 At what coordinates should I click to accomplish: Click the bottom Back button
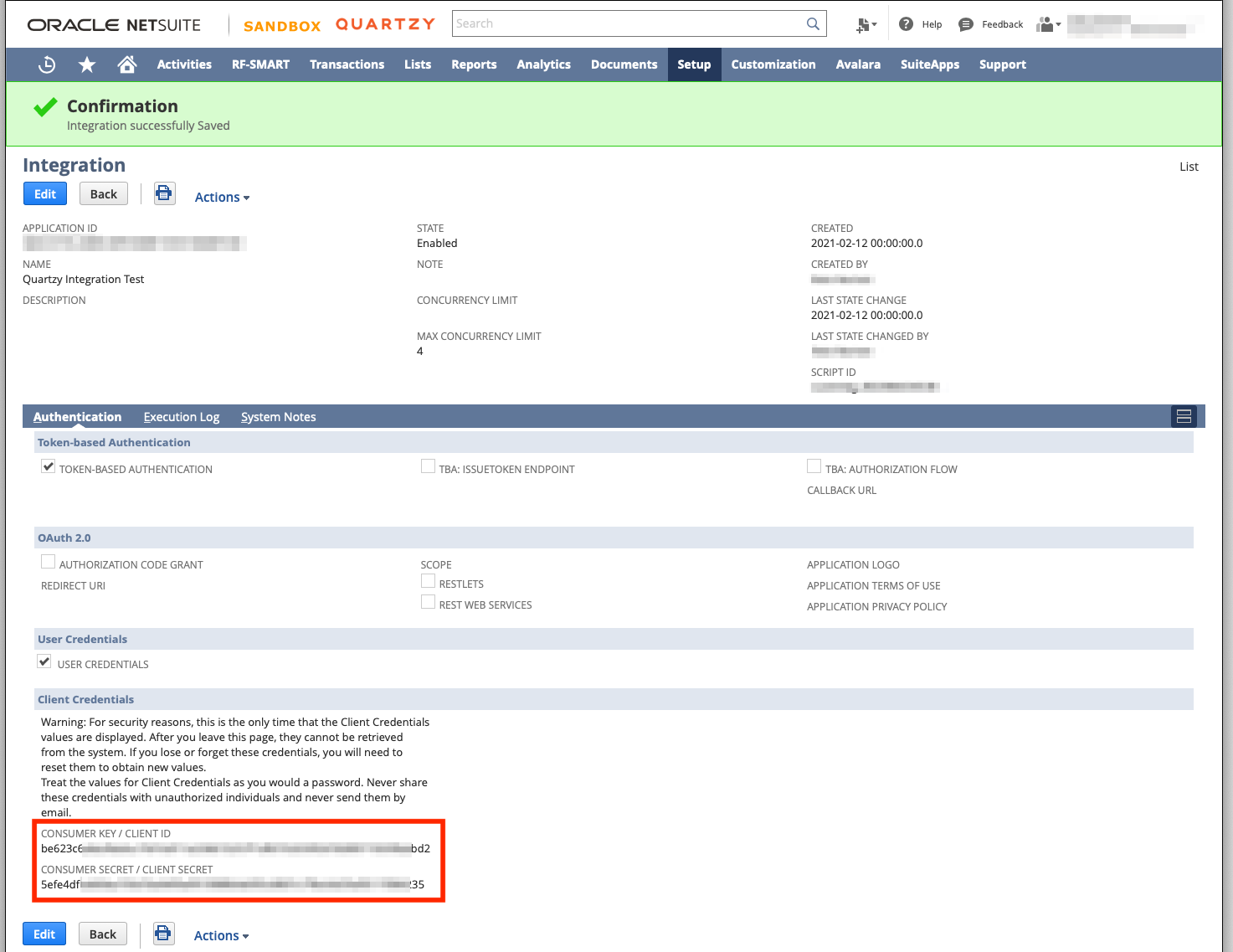pos(103,934)
